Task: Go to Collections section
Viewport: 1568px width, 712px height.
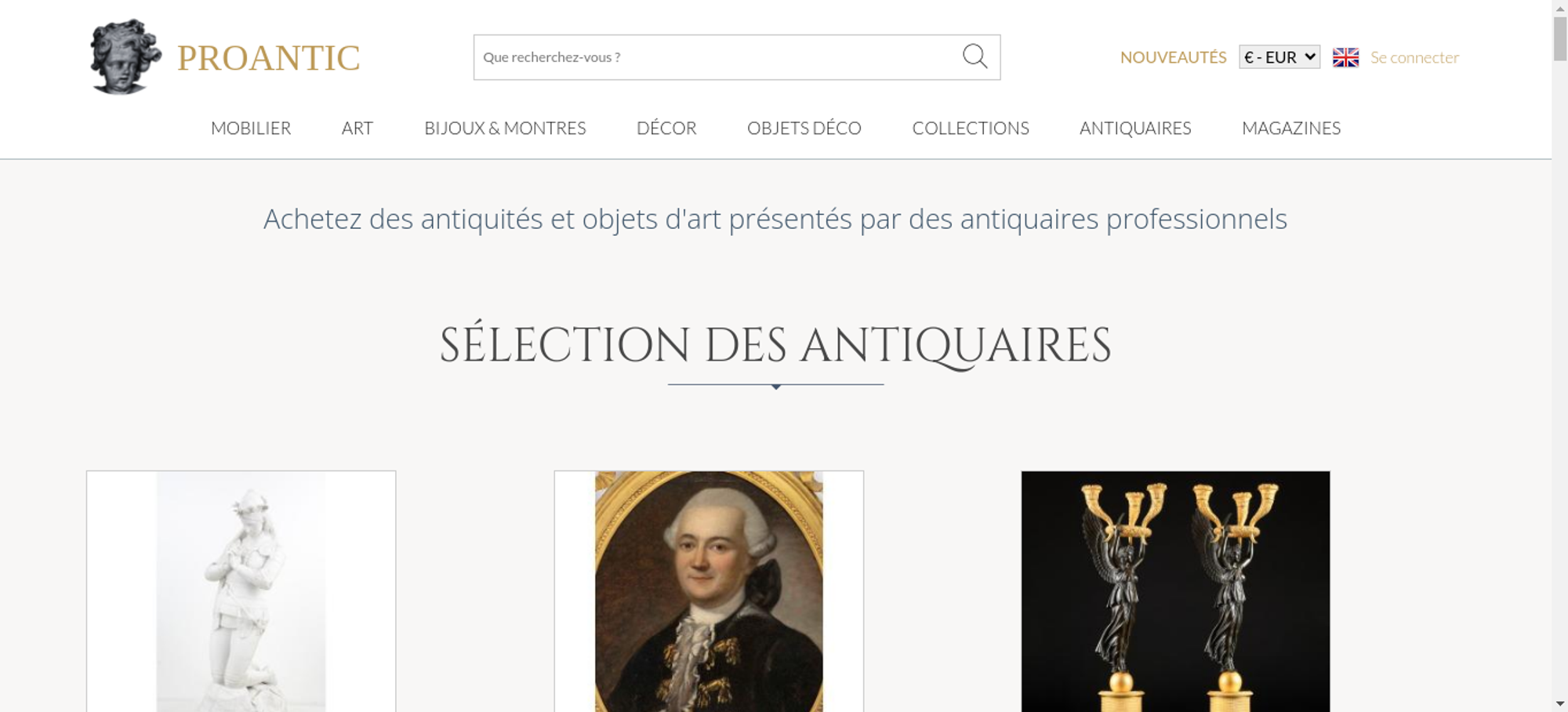Action: tap(971, 128)
